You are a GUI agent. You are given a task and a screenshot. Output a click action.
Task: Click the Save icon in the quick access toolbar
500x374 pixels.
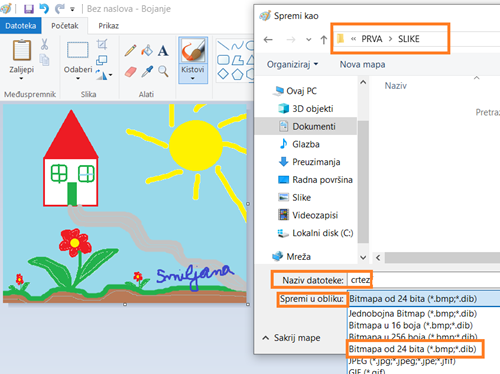click(x=29, y=9)
